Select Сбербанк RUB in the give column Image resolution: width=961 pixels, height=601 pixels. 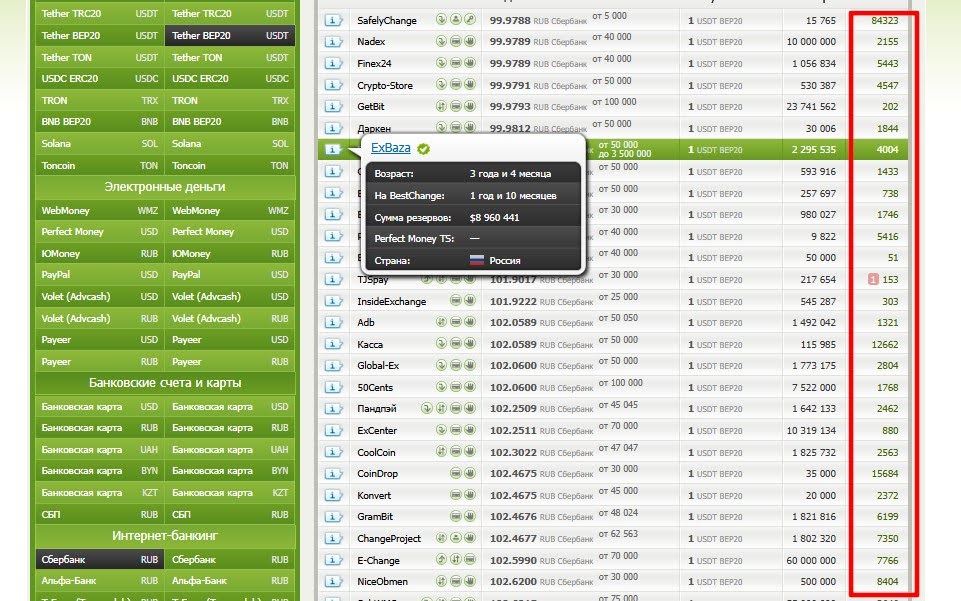(x=99, y=559)
